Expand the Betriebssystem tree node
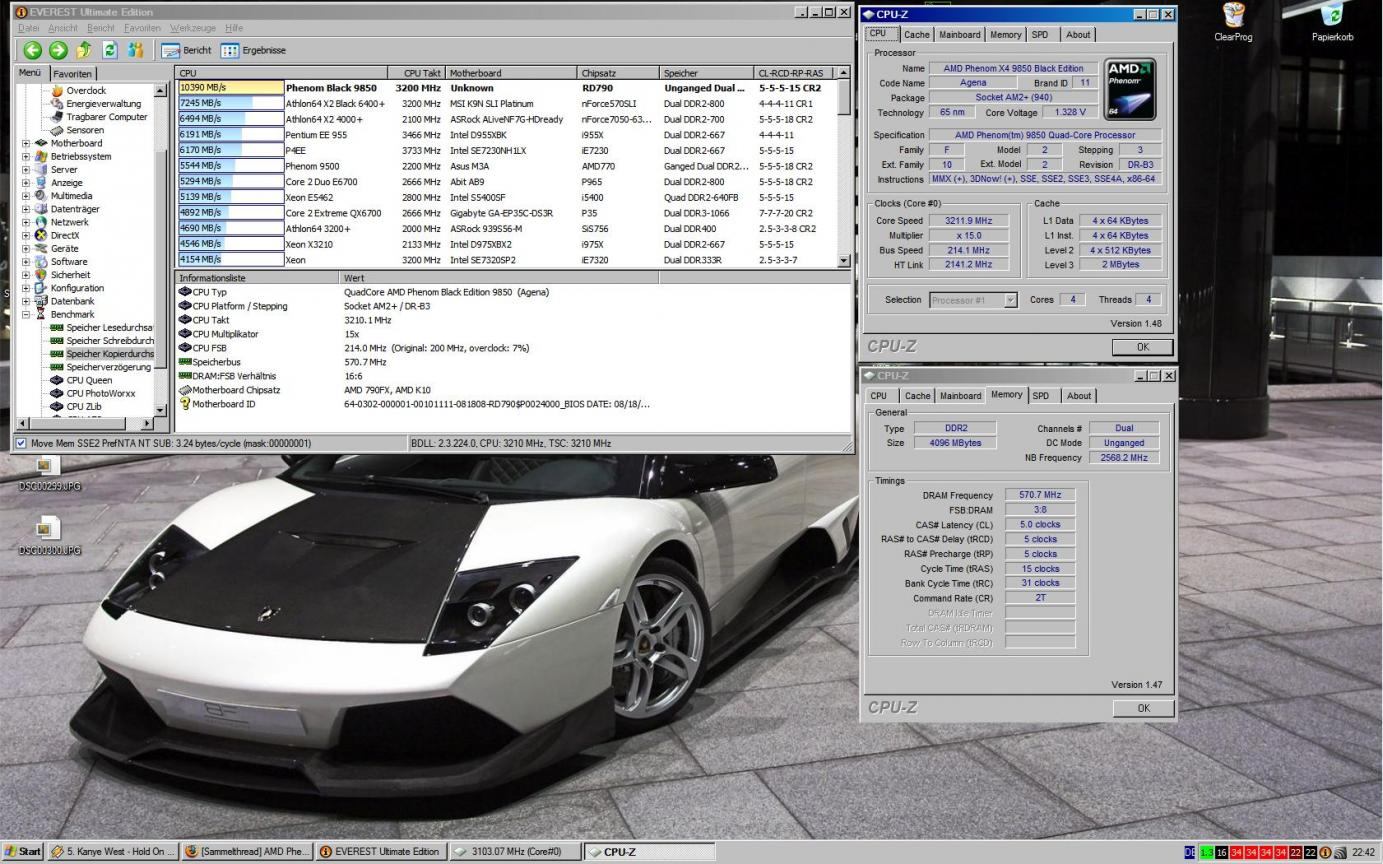Screen dimensions: 1383x864 26,156
